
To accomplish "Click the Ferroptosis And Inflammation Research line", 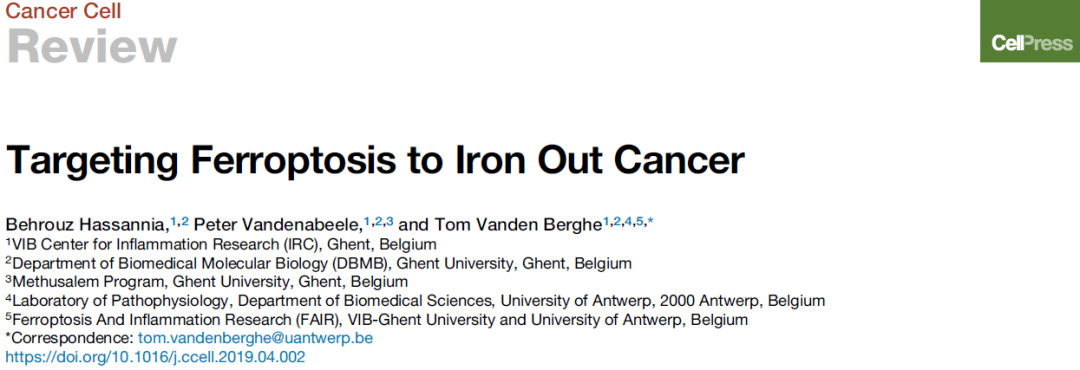I will pos(376,320).
